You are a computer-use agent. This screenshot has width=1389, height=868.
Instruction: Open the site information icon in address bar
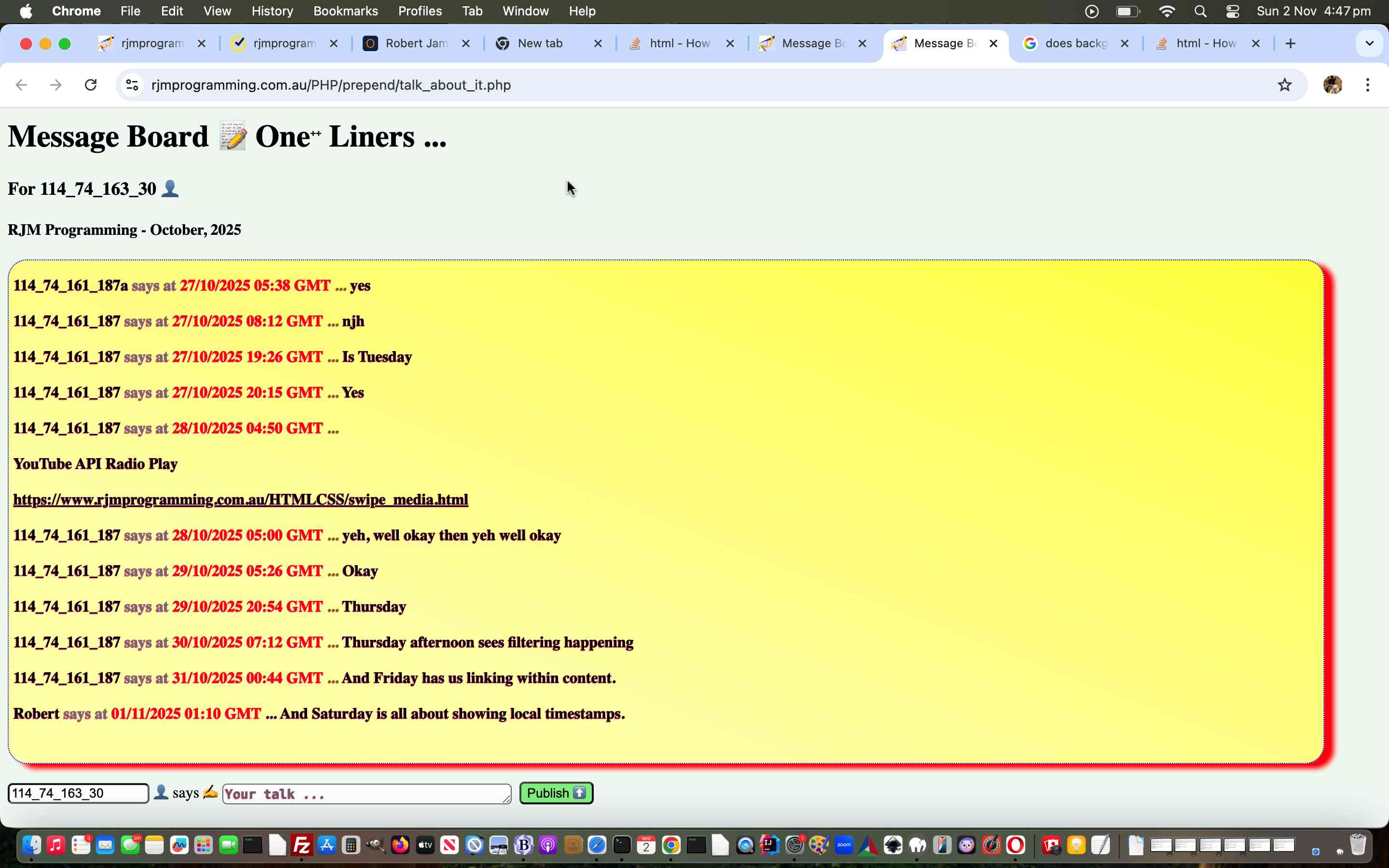click(132, 84)
